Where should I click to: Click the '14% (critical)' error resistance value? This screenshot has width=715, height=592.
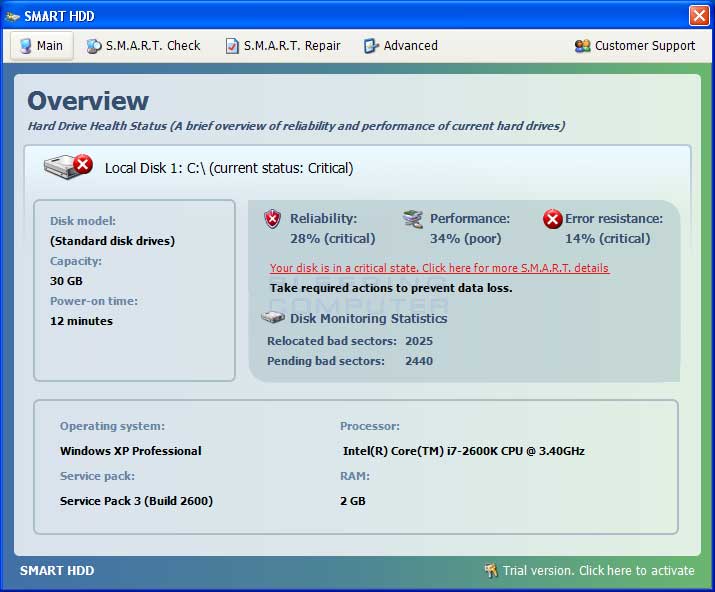(x=607, y=239)
